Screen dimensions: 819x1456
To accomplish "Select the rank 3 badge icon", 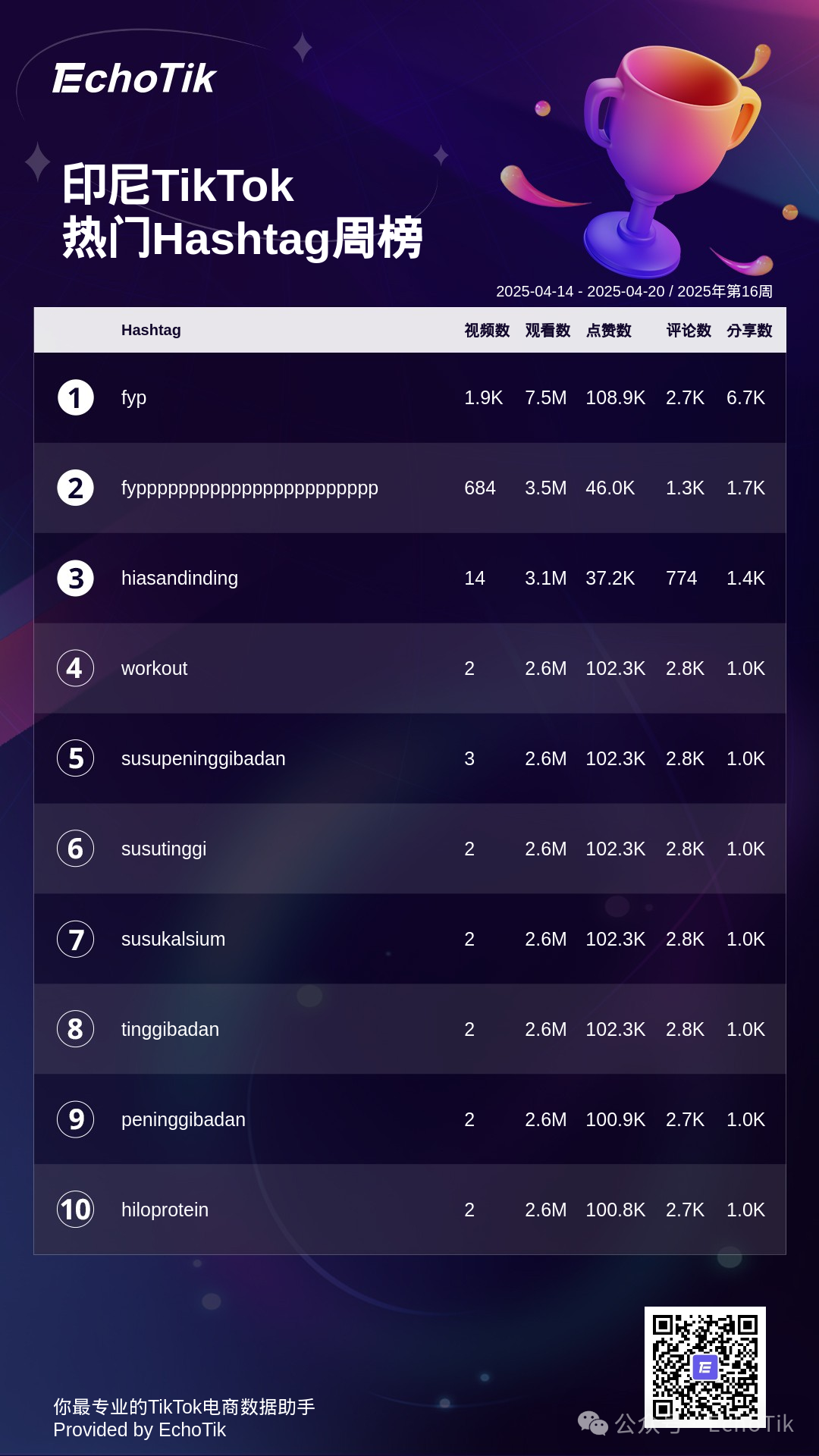I will tap(76, 578).
